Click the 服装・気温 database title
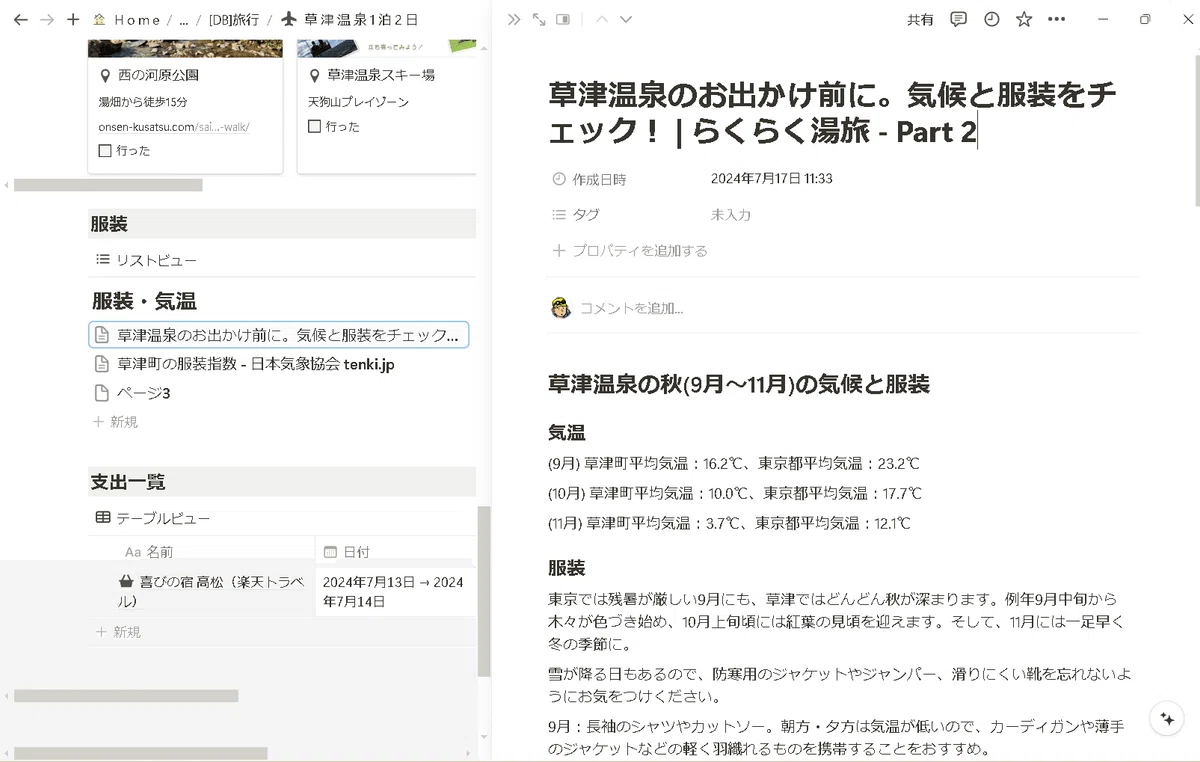The image size is (1200, 762). coord(144,301)
